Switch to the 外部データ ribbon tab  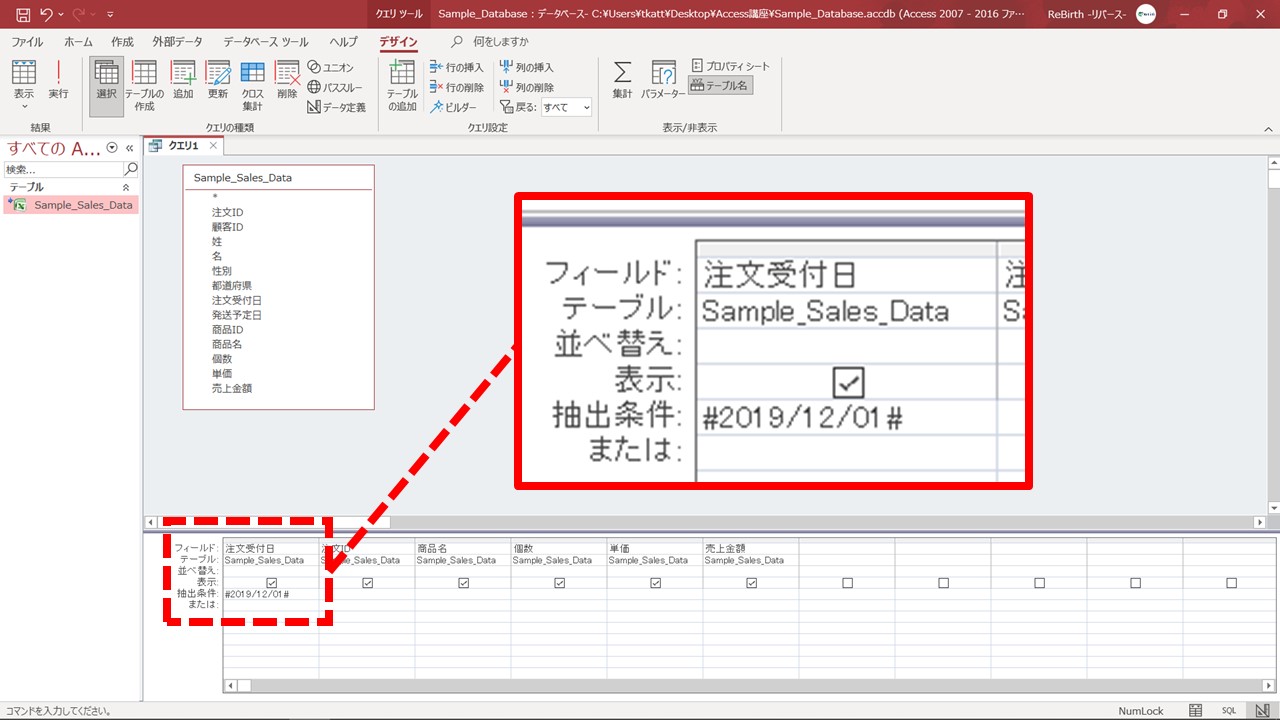[177, 42]
